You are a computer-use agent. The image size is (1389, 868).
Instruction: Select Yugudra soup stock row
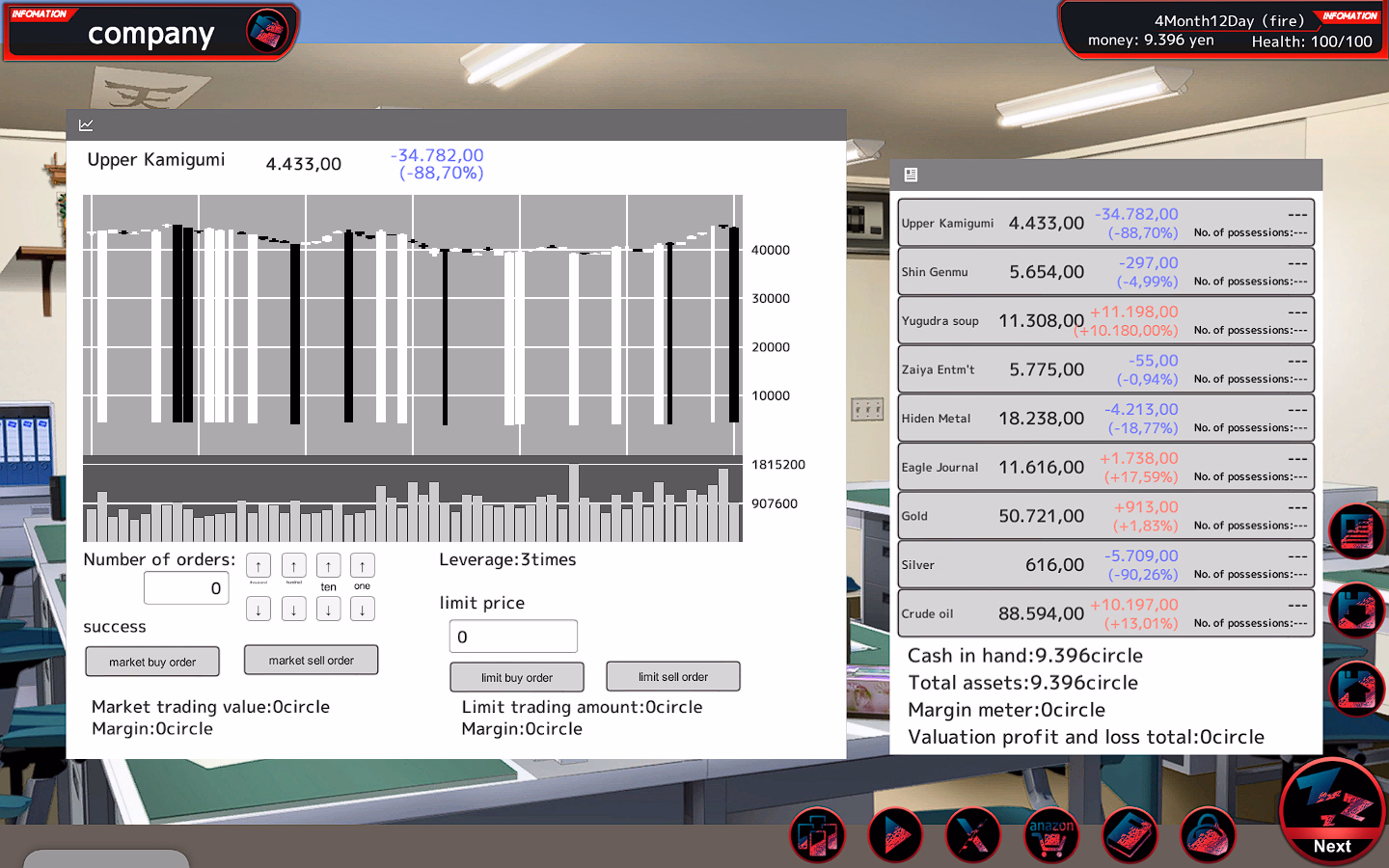tap(1105, 320)
